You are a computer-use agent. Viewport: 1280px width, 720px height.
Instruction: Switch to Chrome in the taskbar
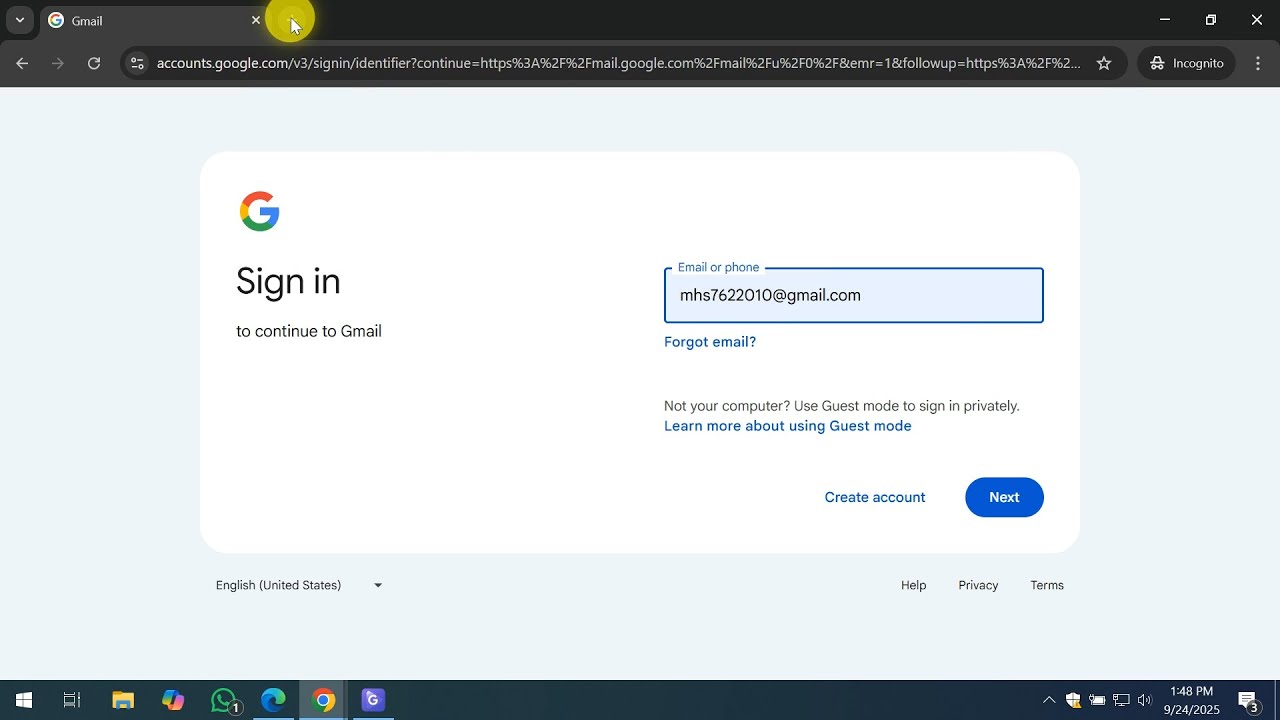(x=323, y=700)
